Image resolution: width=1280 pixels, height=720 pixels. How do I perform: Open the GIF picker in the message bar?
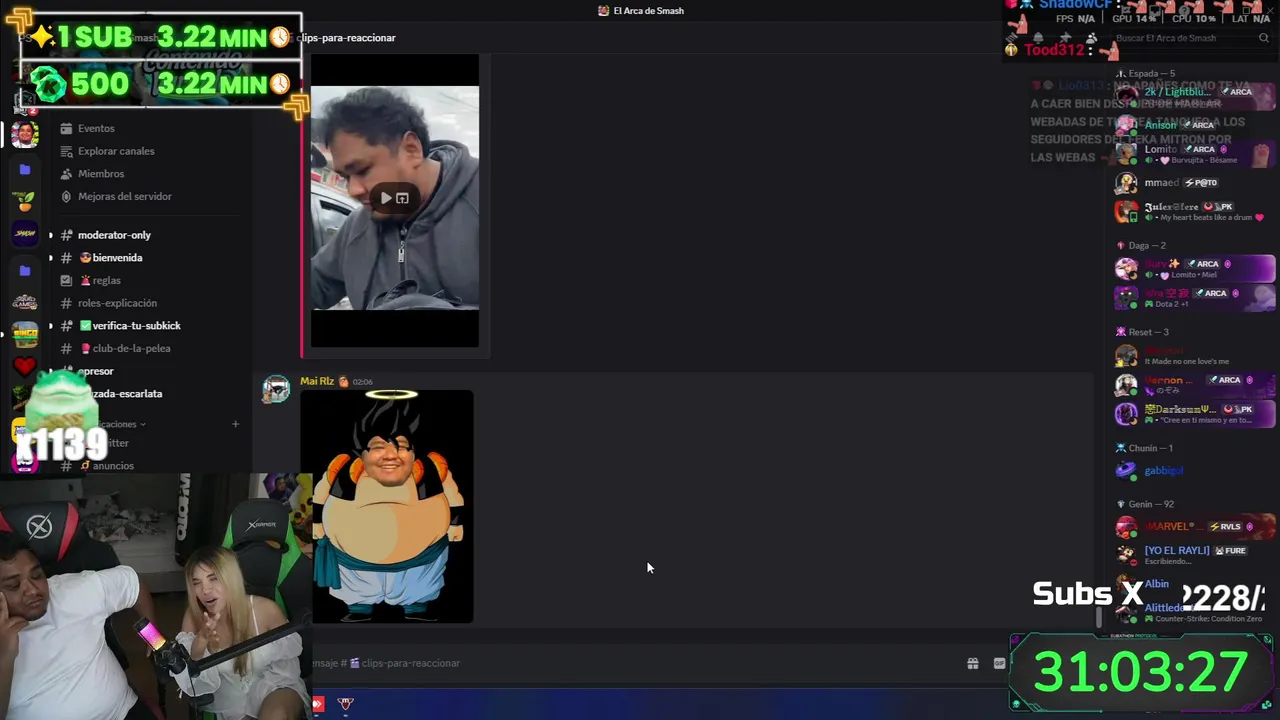(999, 663)
